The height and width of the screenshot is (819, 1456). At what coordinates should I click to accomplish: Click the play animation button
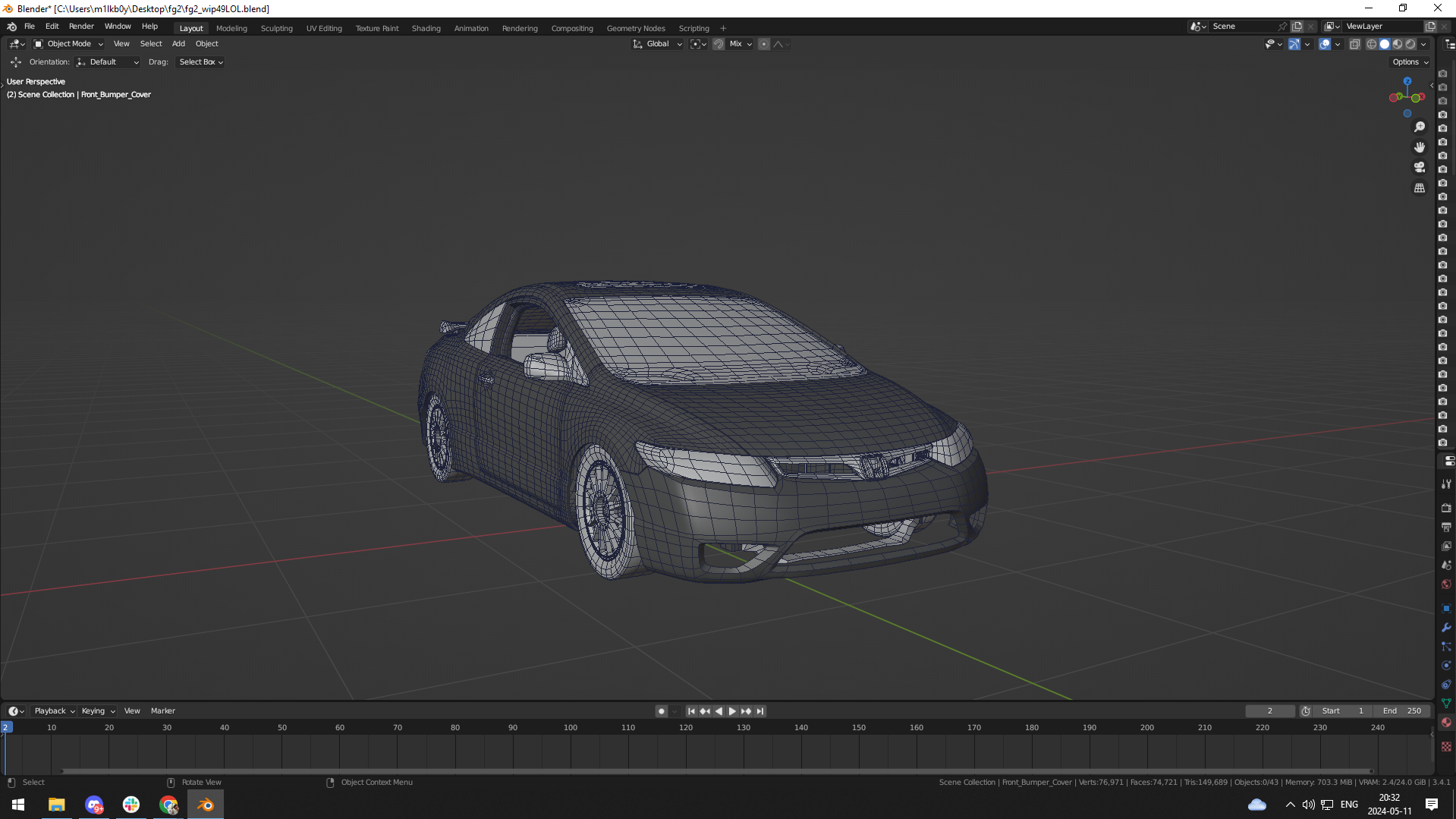(732, 711)
